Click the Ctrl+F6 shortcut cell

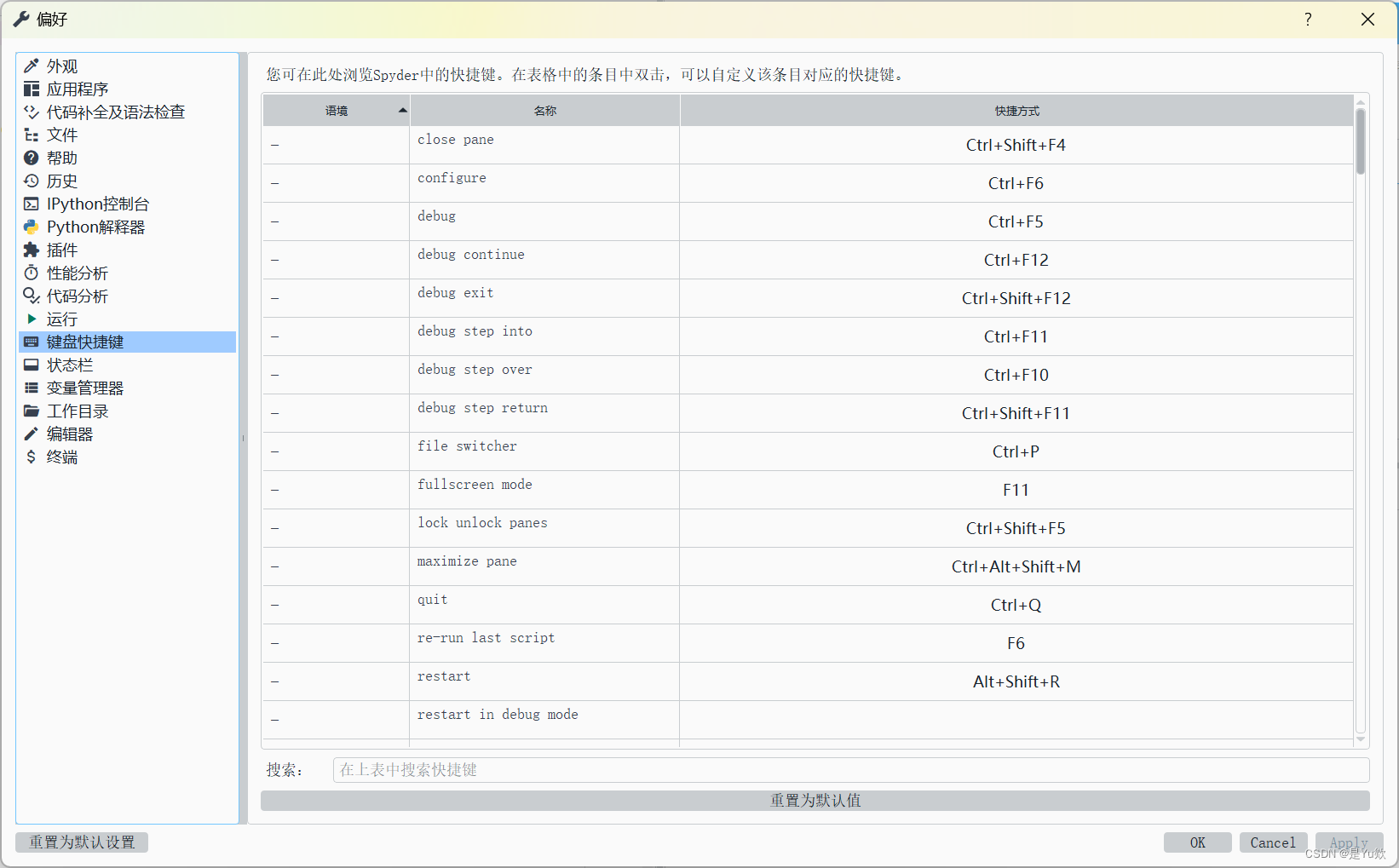[x=1016, y=183]
